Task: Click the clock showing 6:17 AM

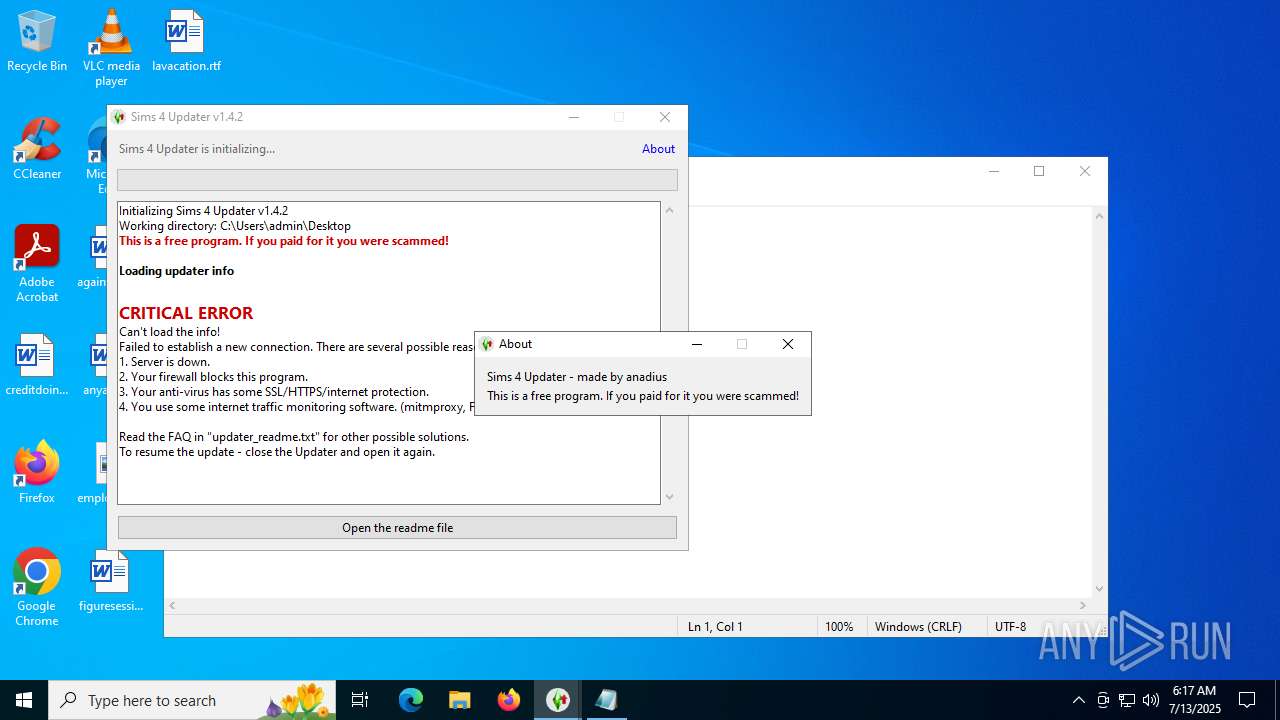Action: [x=1196, y=699]
